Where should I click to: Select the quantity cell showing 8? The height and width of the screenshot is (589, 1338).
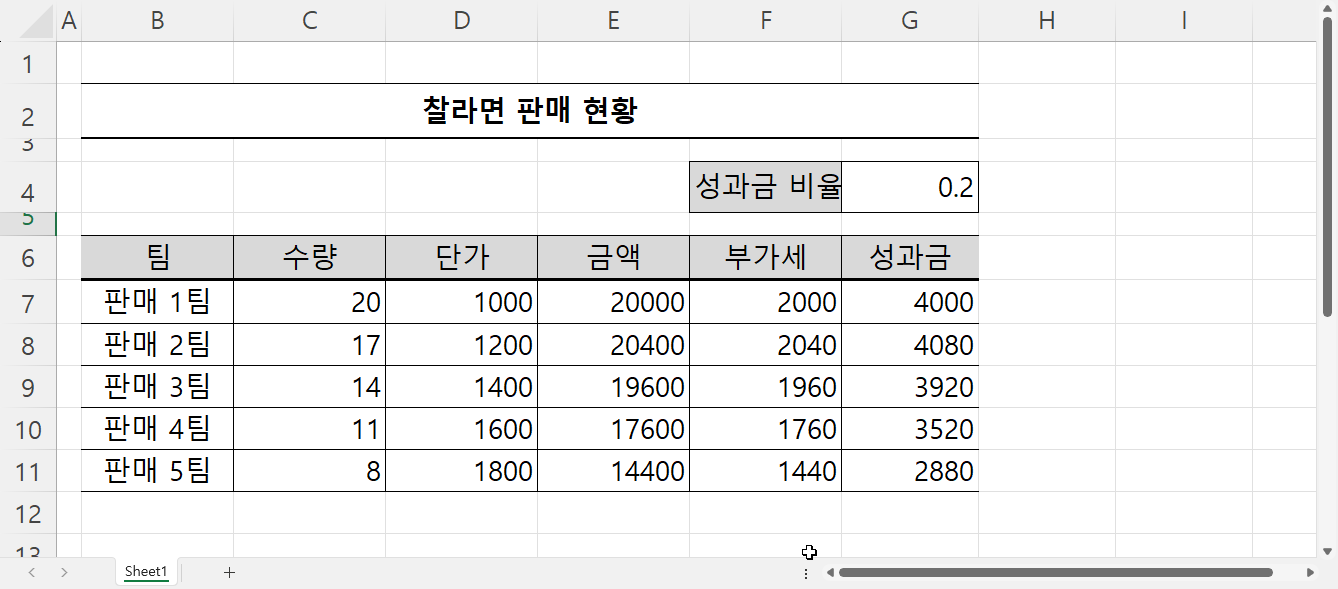click(310, 471)
